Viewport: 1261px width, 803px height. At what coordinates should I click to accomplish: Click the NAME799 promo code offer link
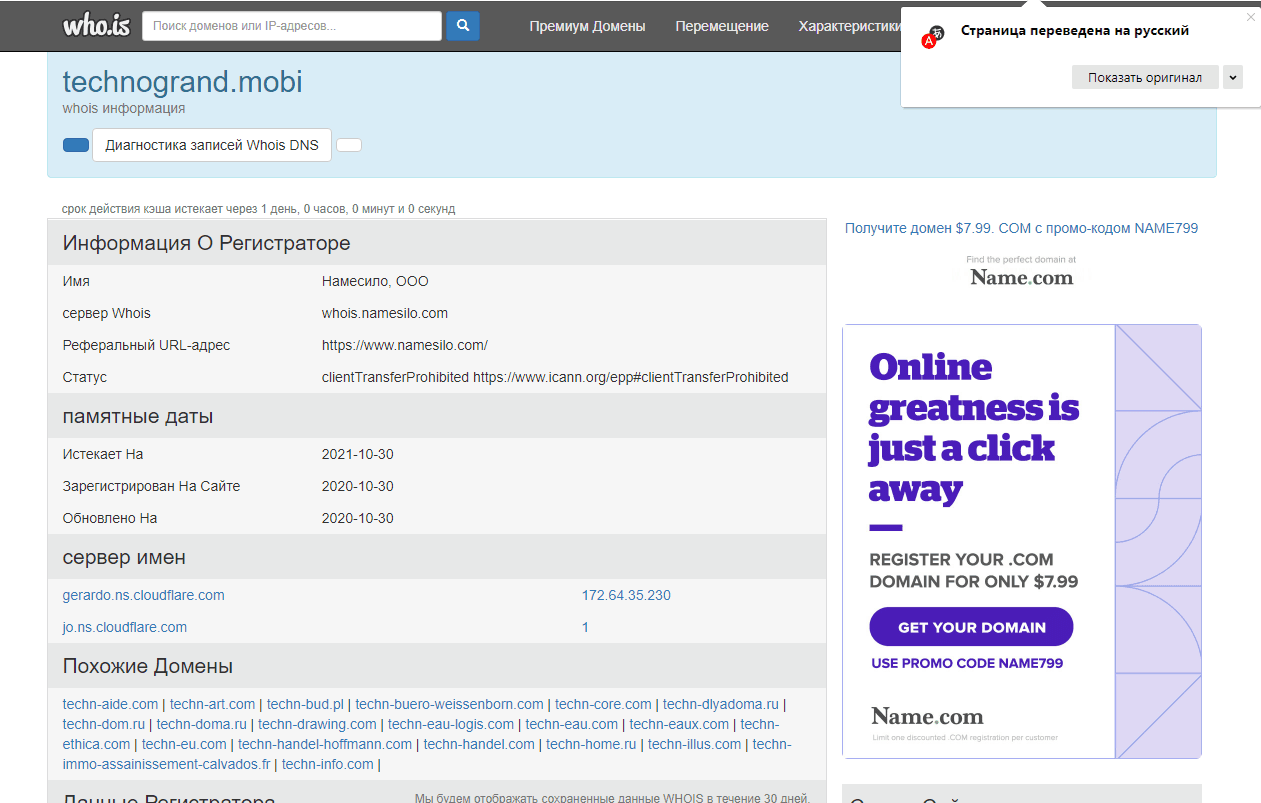click(x=1021, y=228)
